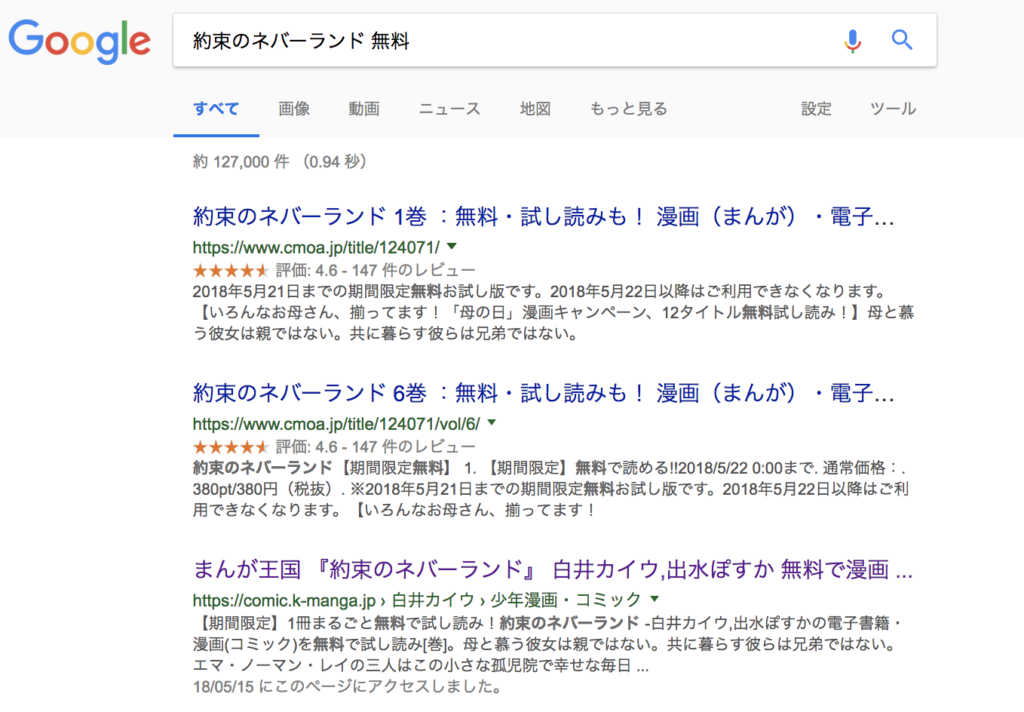Viewport: 1024px width, 712px height.
Task: Select the すべて tab
Action: [x=216, y=108]
